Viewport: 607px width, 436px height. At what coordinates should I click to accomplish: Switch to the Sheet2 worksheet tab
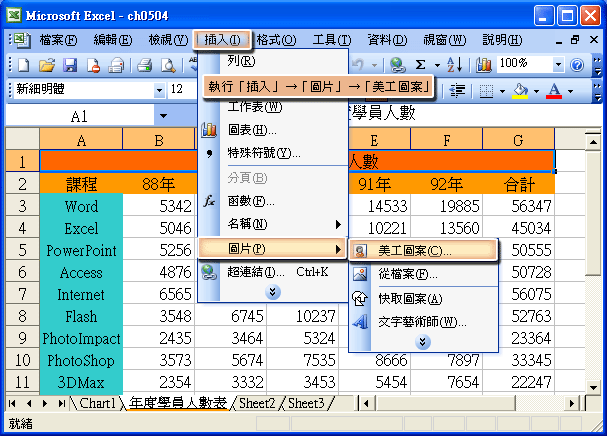[x=257, y=403]
